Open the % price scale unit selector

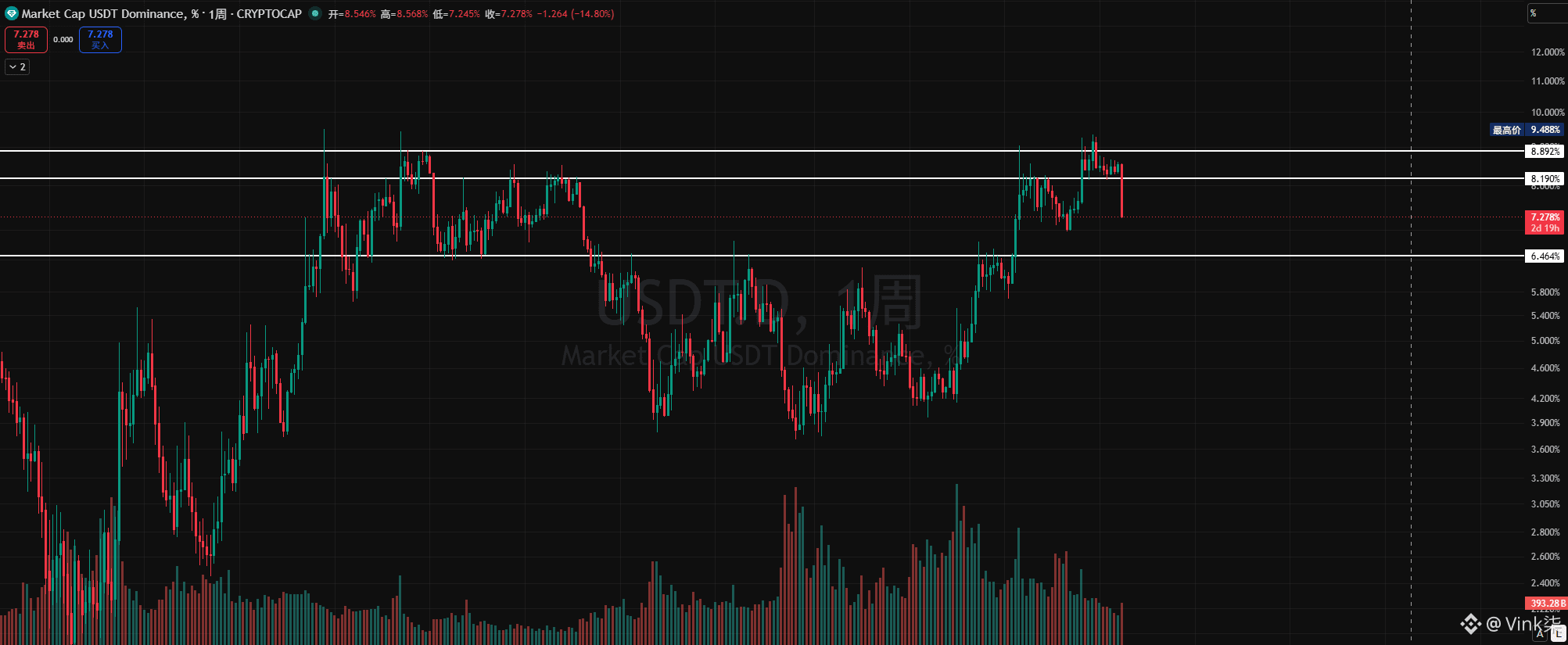1547,13
